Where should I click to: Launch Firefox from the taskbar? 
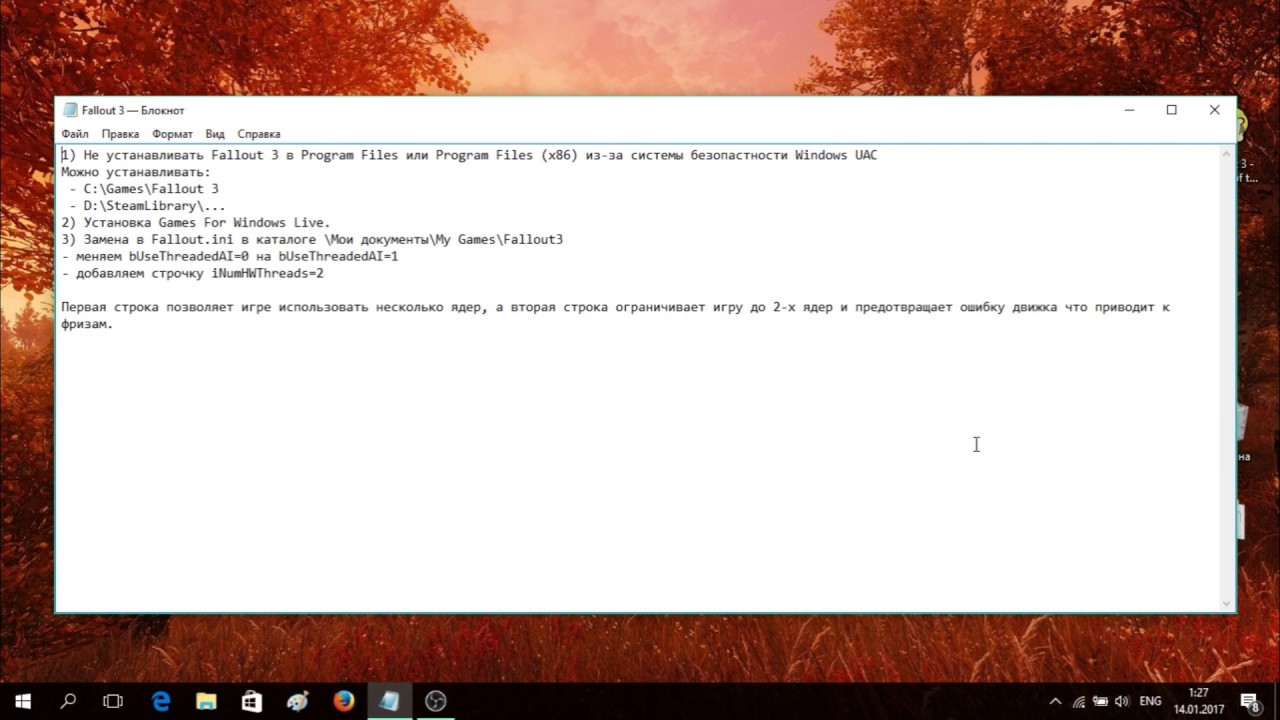pos(343,701)
